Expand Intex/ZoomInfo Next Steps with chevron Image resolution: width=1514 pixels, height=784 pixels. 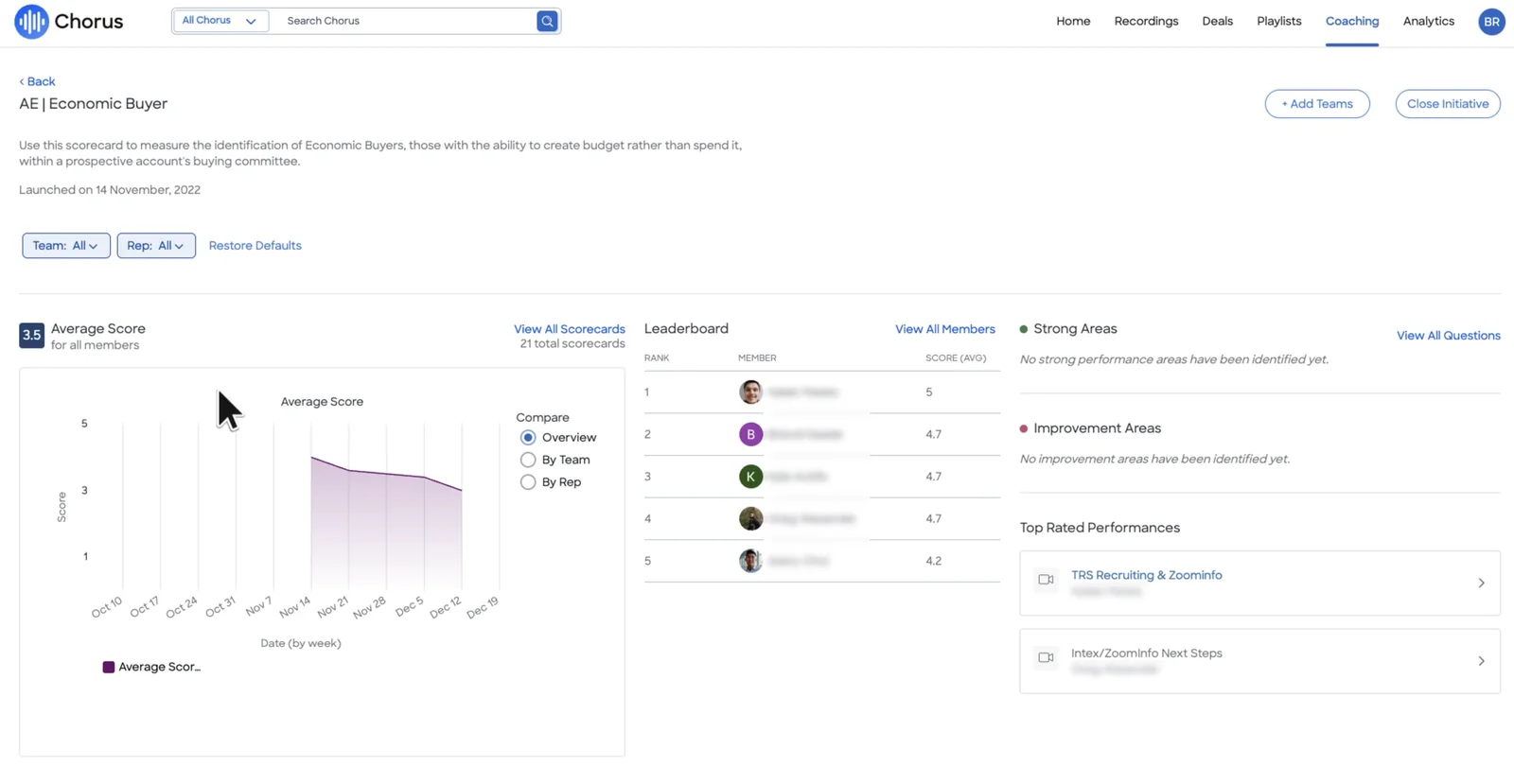coord(1481,661)
